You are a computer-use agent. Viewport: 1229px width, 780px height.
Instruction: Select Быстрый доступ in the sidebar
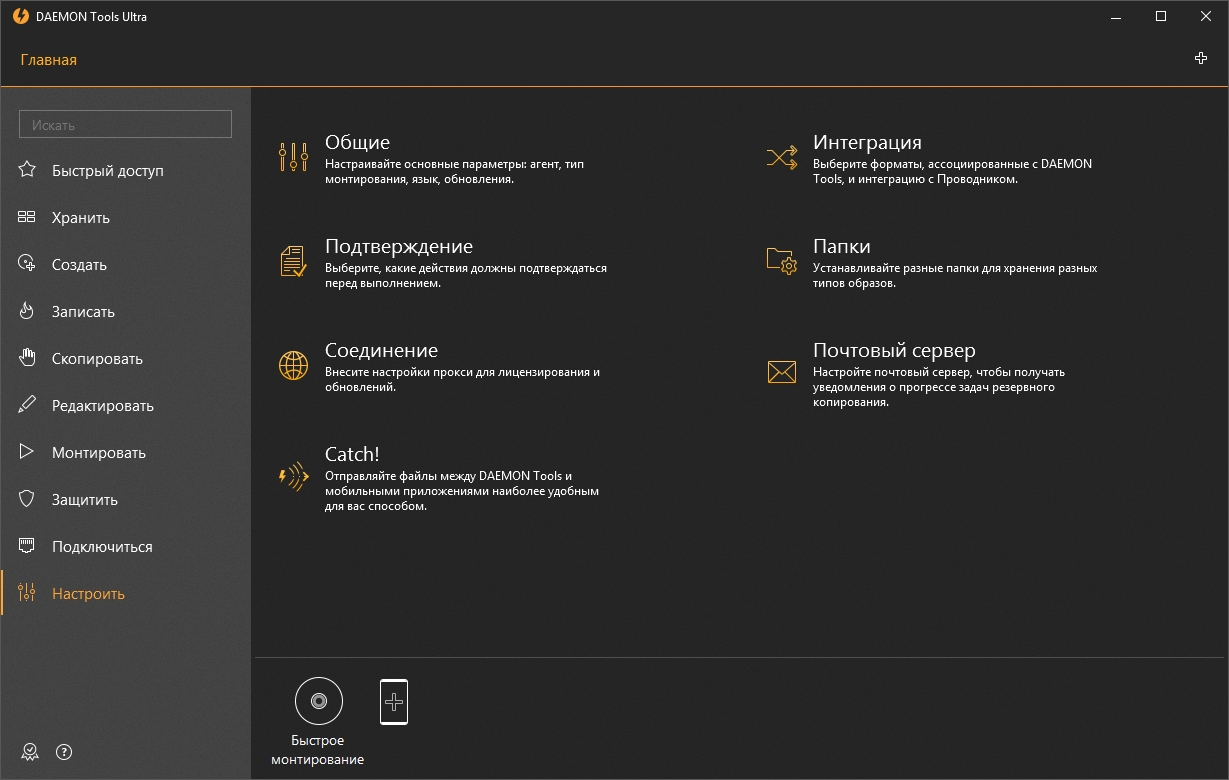[107, 171]
